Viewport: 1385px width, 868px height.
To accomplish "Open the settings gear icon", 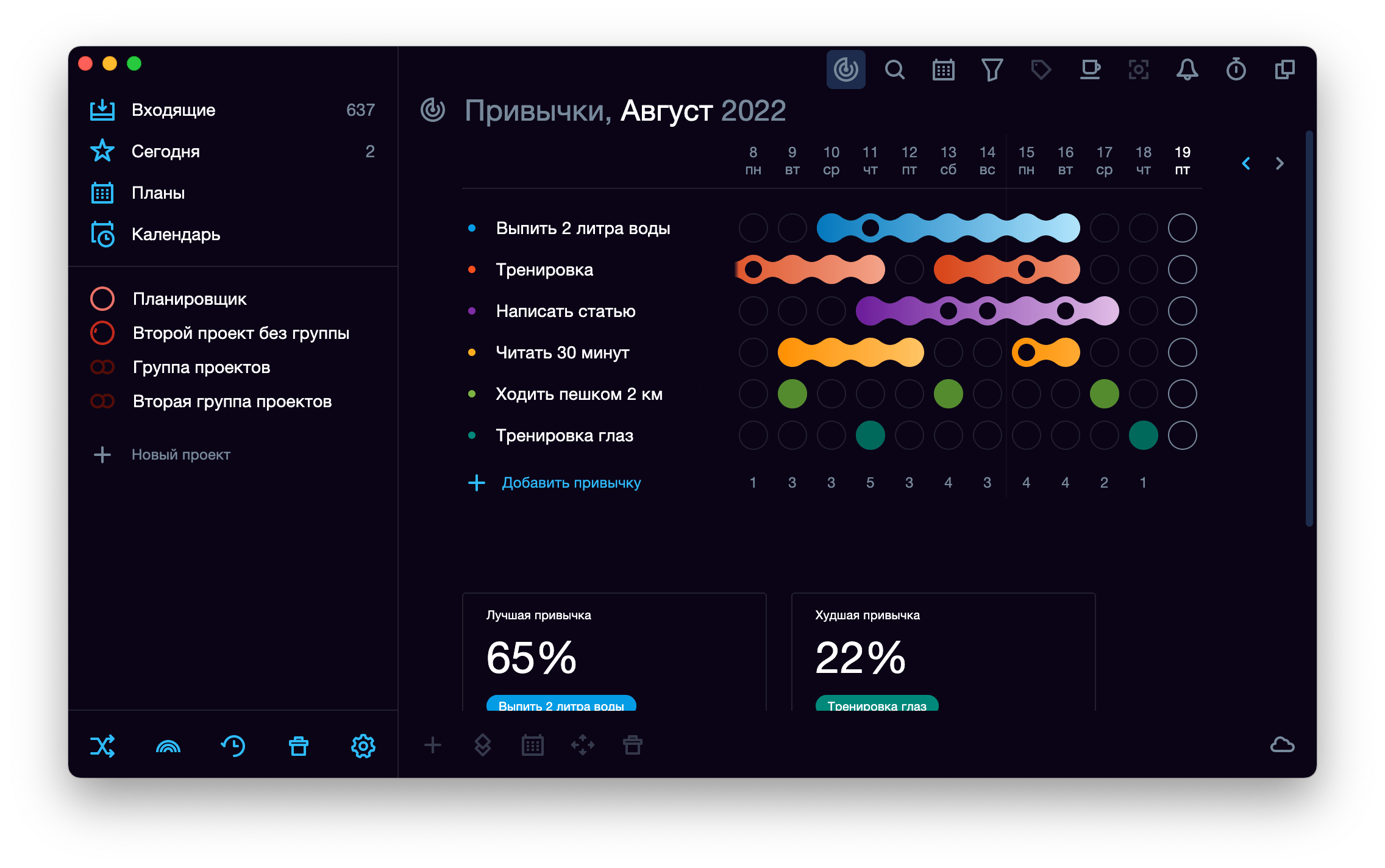I will tap(363, 745).
